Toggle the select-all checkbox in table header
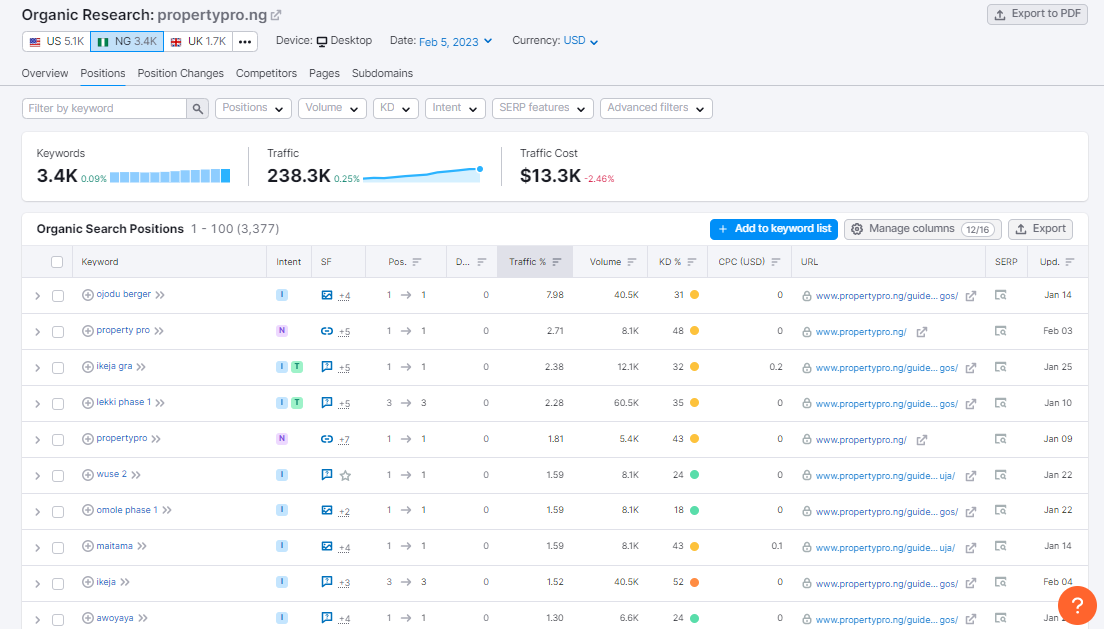Viewport: 1104px width, 629px height. click(x=57, y=262)
